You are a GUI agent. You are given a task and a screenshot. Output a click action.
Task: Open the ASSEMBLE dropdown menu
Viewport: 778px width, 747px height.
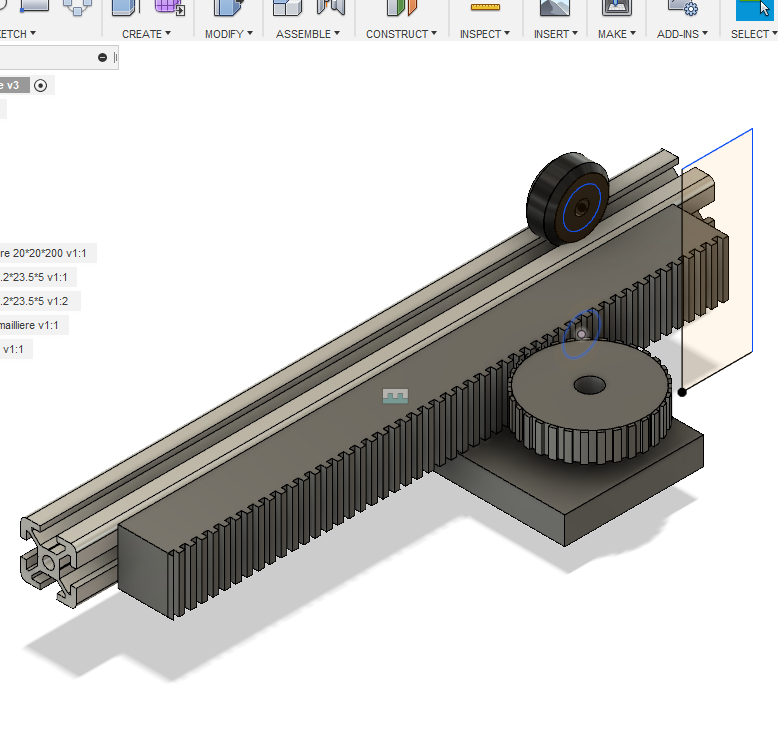coord(308,34)
